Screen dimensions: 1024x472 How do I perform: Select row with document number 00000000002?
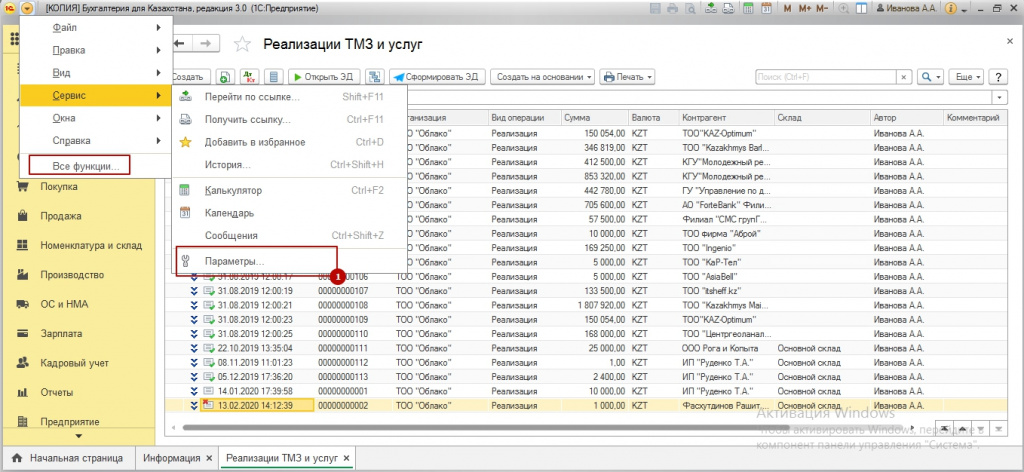pos(584,405)
